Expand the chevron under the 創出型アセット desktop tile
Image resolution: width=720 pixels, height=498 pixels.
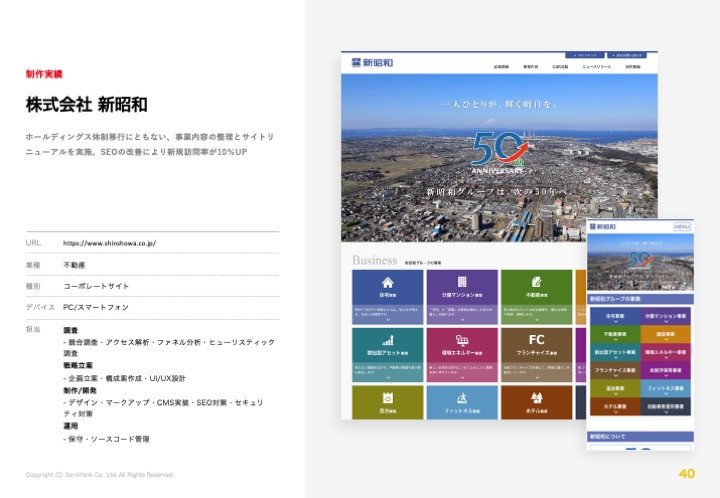(x=388, y=377)
